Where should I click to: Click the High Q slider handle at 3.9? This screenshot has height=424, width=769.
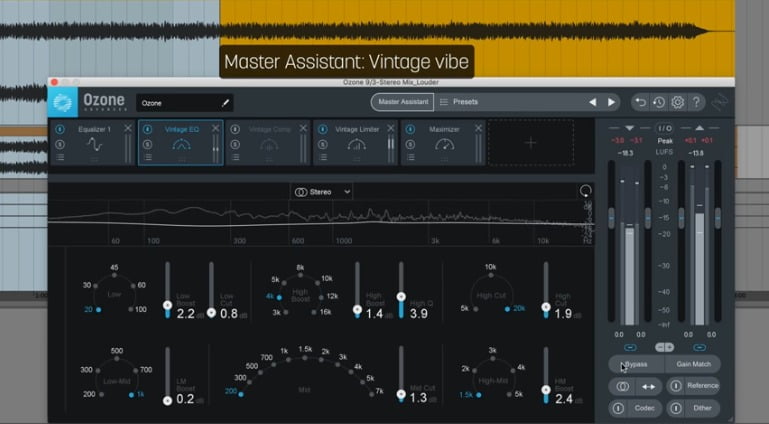(401, 297)
